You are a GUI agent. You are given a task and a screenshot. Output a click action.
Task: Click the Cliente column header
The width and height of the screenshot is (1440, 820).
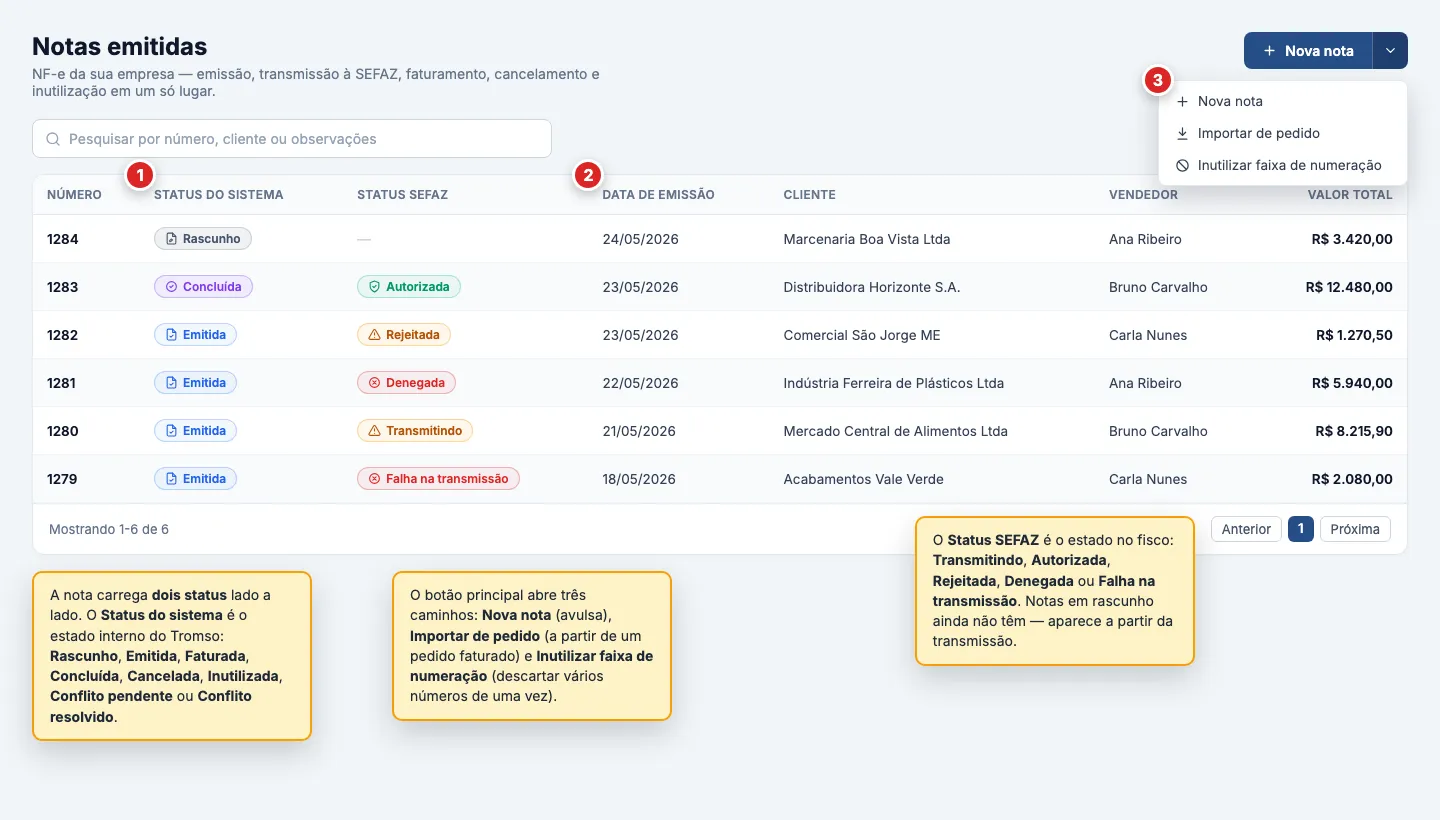click(x=809, y=195)
